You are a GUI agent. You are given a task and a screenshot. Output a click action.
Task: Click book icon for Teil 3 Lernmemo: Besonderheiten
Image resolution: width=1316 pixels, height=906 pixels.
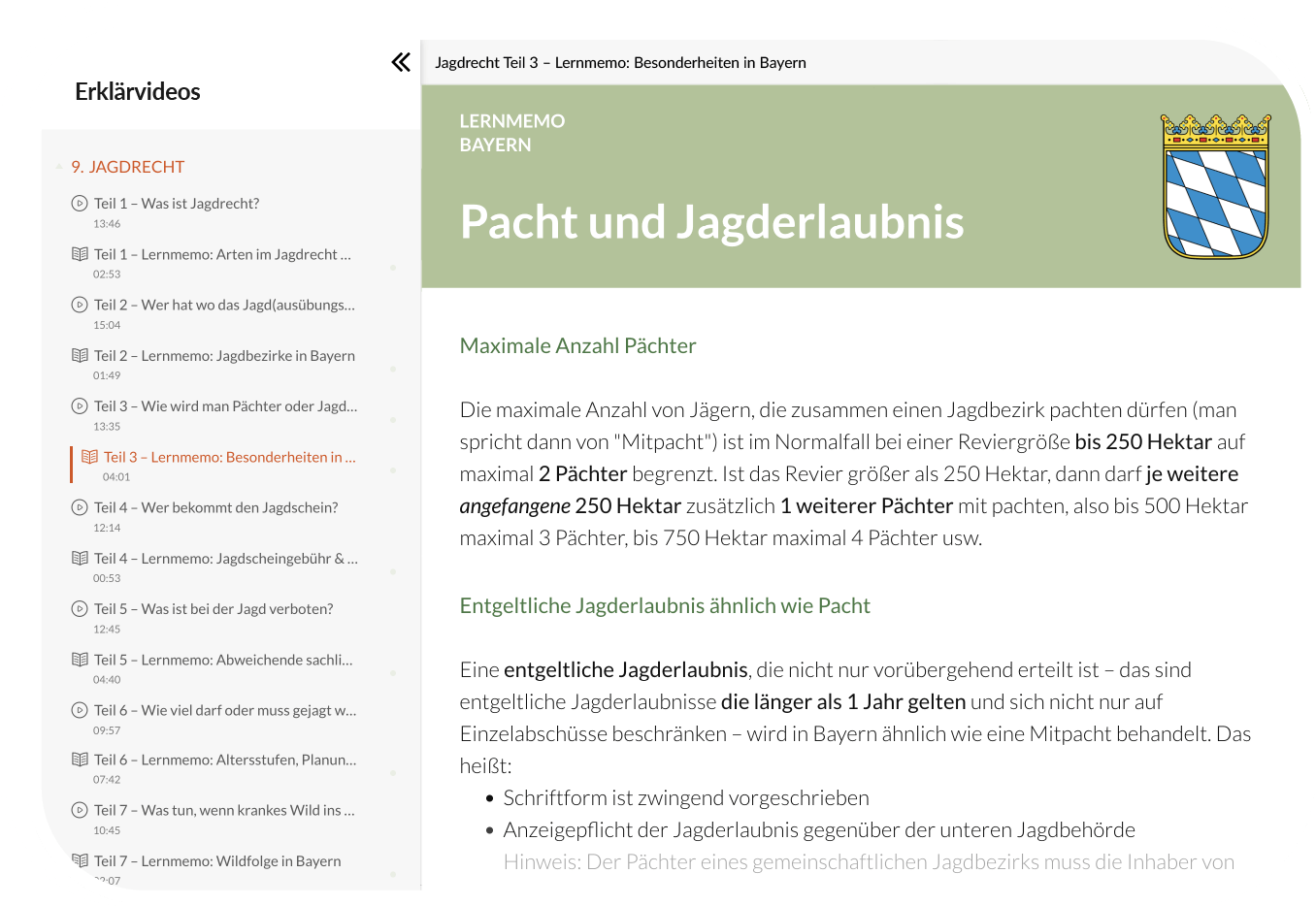[x=89, y=457]
